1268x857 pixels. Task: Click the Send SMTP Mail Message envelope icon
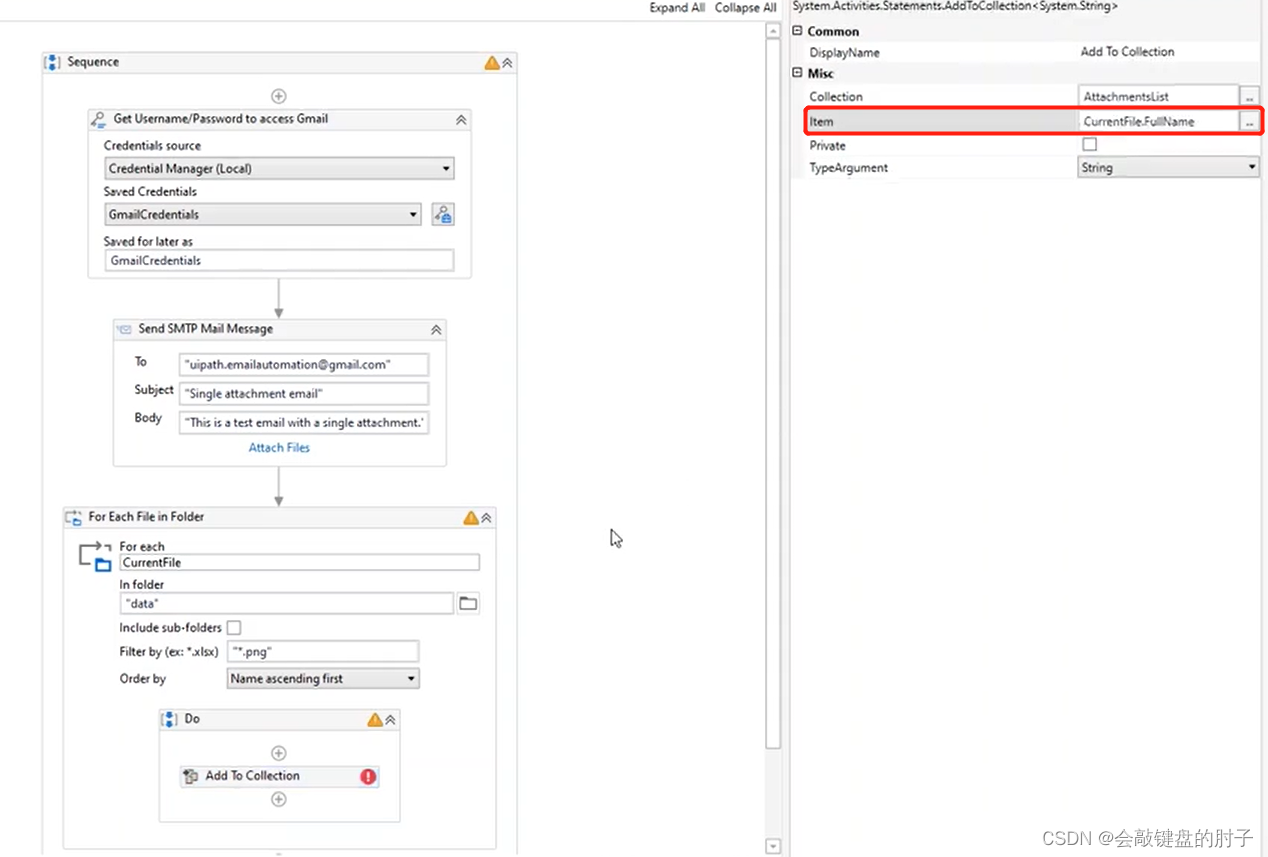[125, 329]
